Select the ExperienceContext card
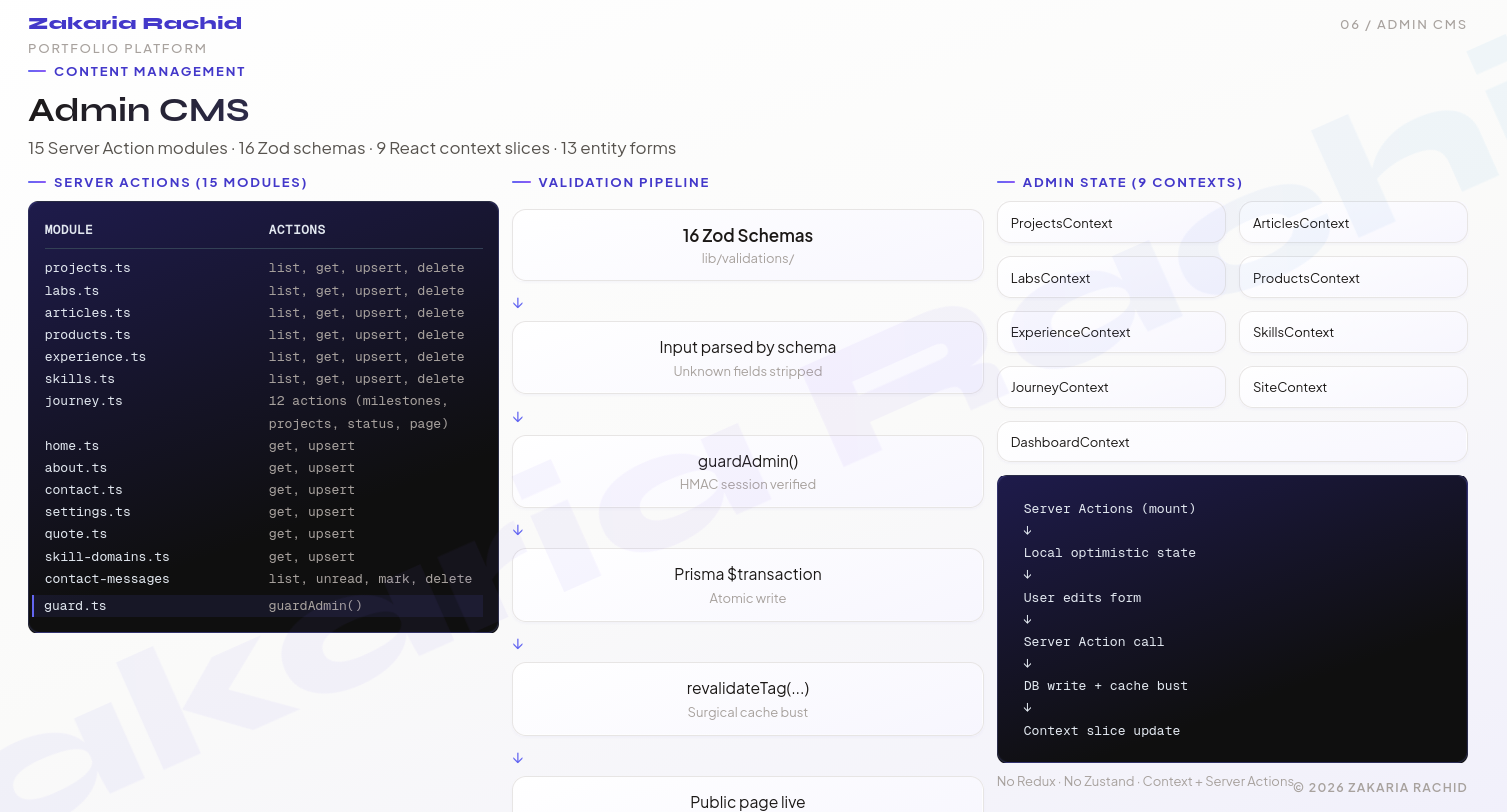Viewport: 1507px width, 812px height. coord(1111,332)
